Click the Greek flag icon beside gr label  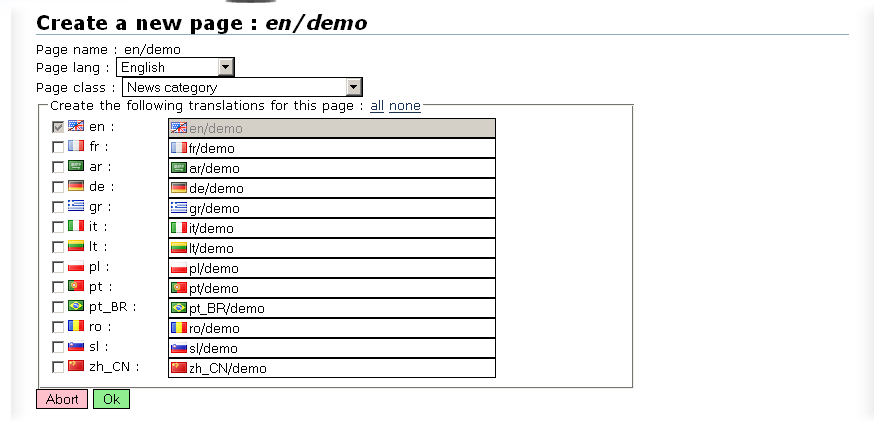[76, 206]
